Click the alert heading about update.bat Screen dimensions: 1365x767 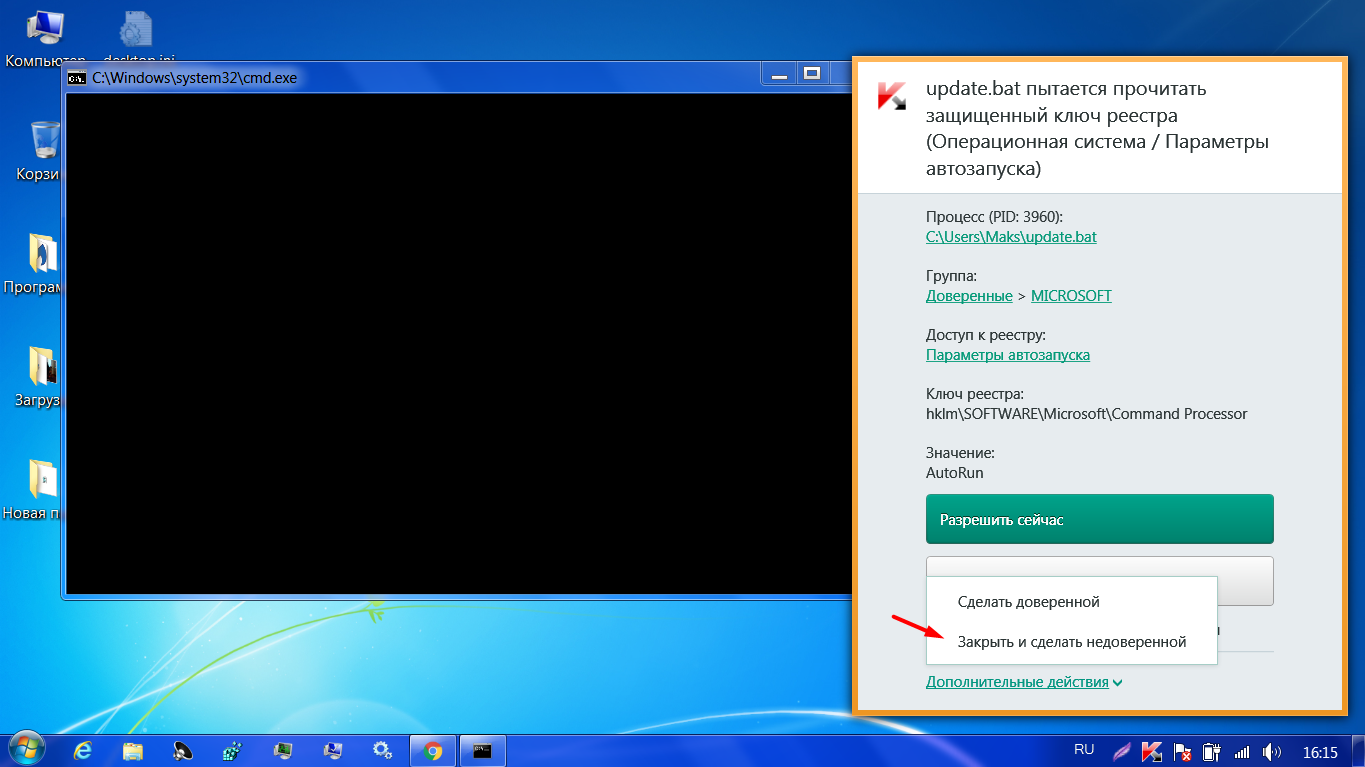[x=1097, y=129]
